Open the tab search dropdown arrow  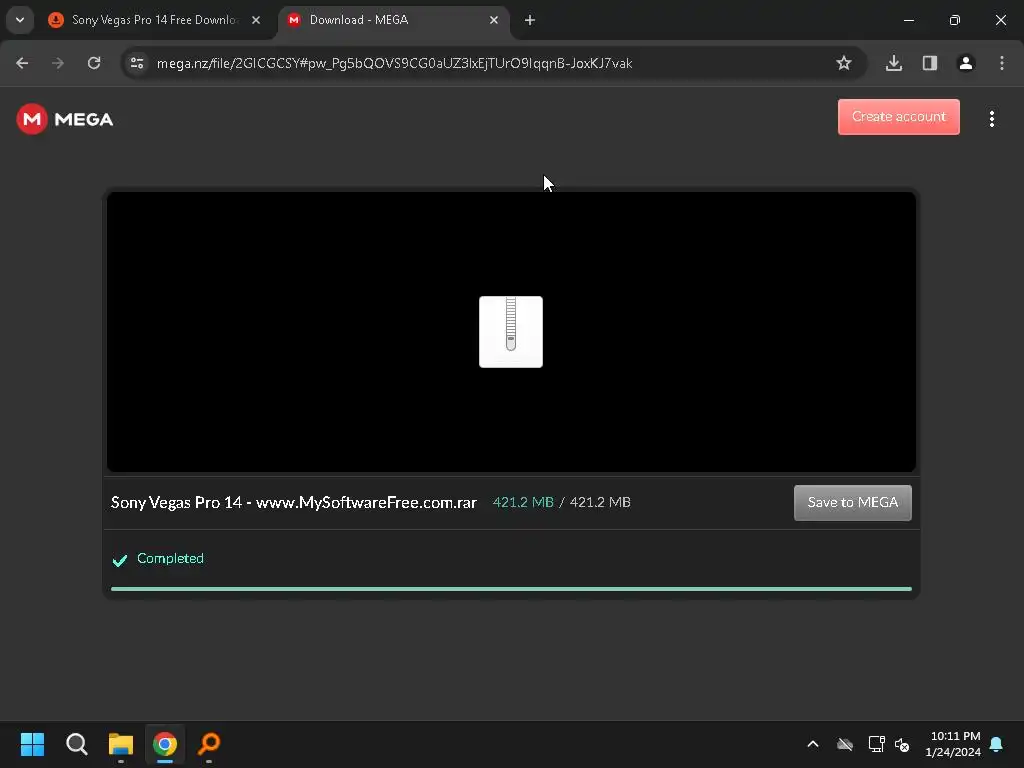(20, 20)
